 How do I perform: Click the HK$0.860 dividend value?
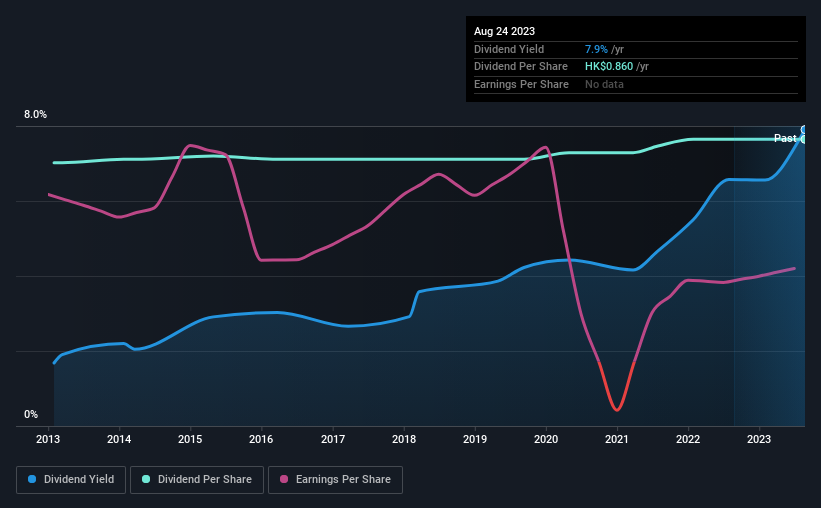(610, 66)
